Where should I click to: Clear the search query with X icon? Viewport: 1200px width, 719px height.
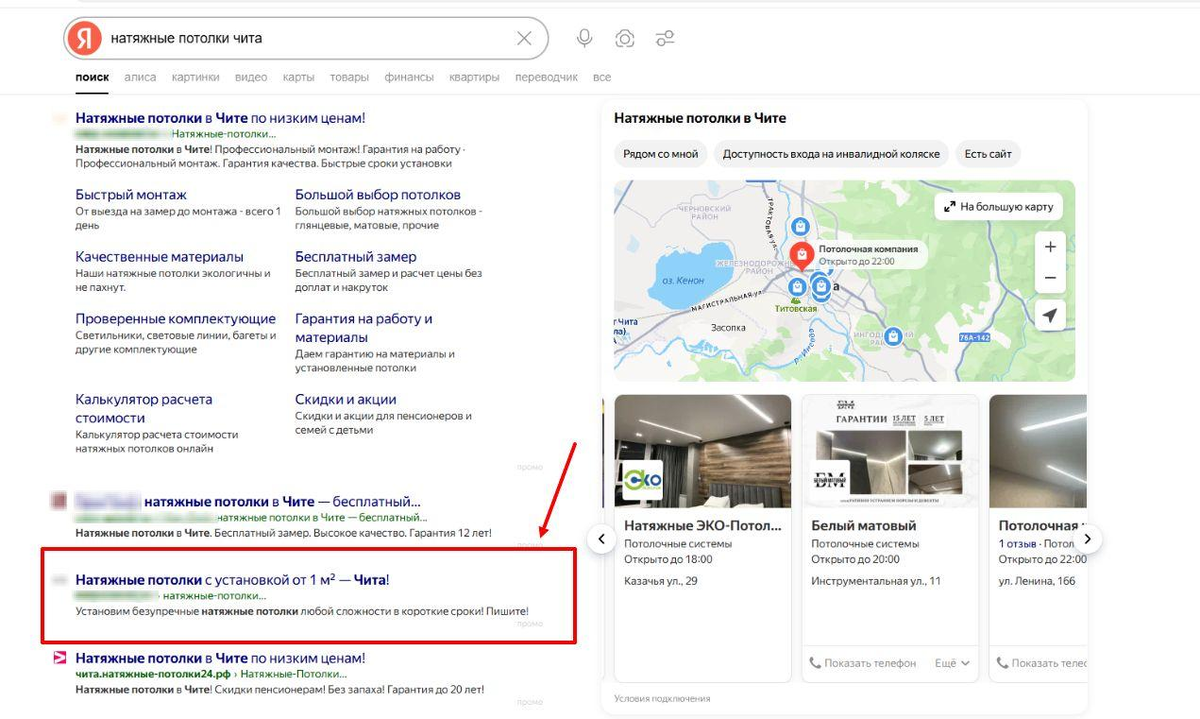[524, 38]
